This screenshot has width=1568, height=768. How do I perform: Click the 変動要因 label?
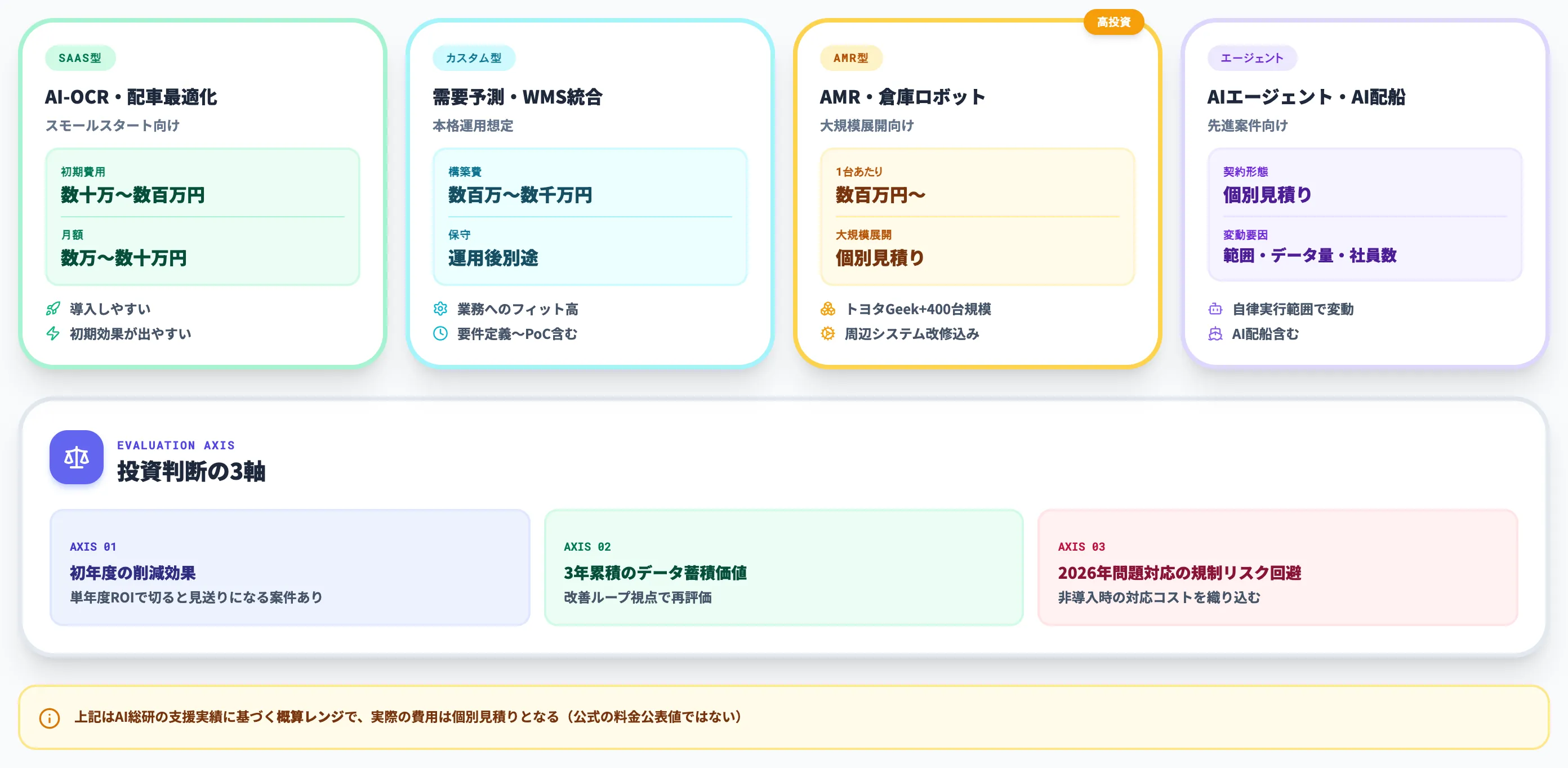(x=1245, y=235)
